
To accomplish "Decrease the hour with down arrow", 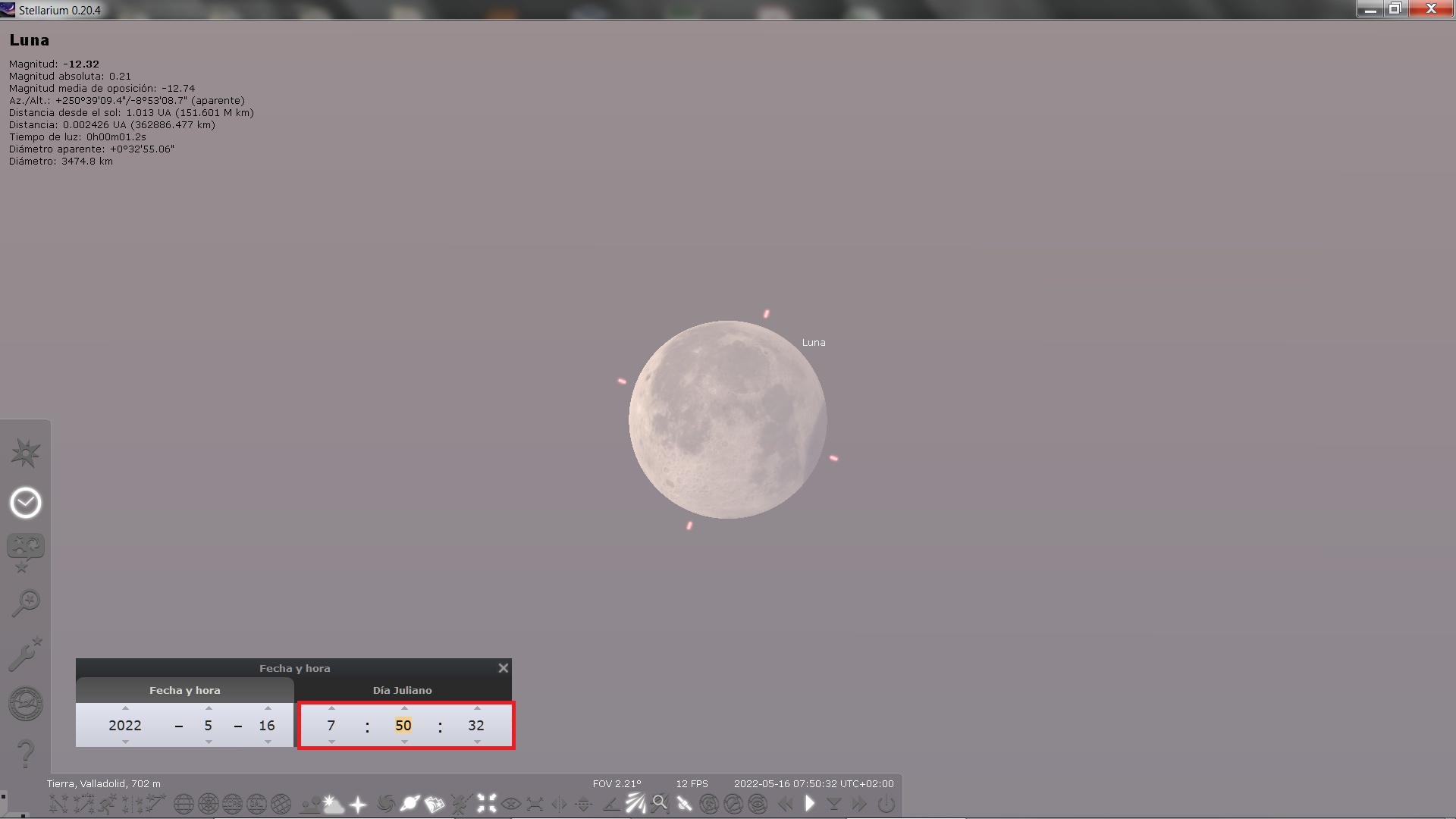I will pyautogui.click(x=331, y=742).
